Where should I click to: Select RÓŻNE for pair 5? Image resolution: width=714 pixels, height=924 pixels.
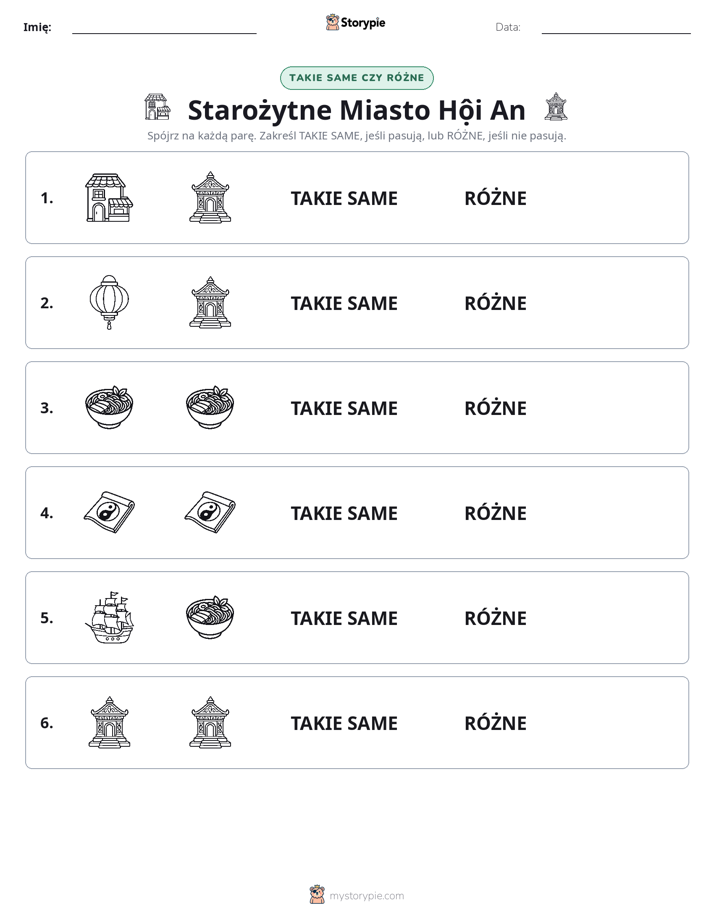click(495, 618)
